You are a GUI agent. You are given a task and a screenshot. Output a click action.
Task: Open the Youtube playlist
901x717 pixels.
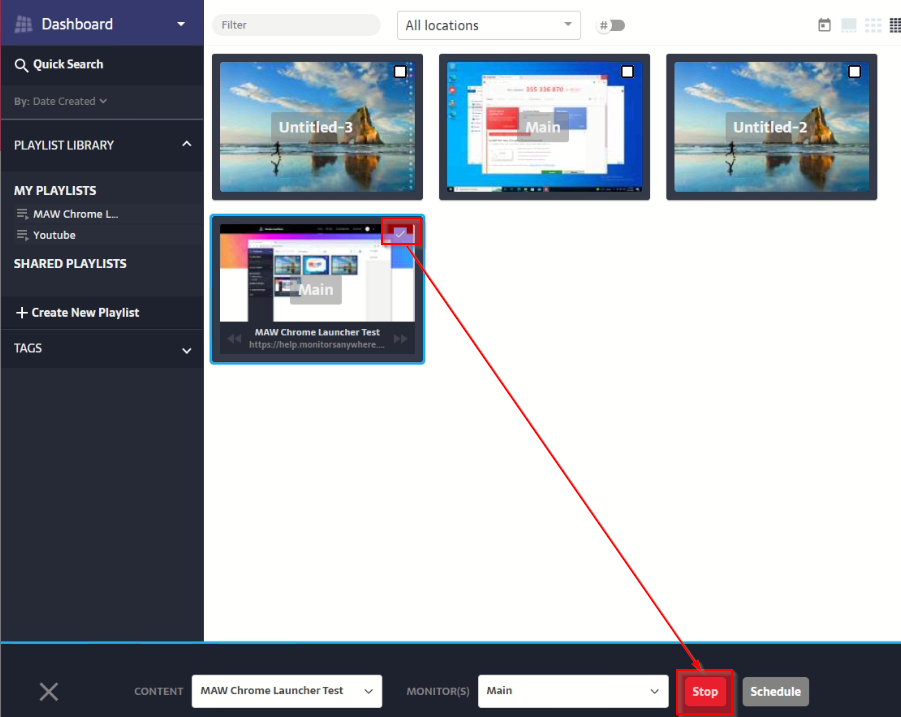coord(54,235)
